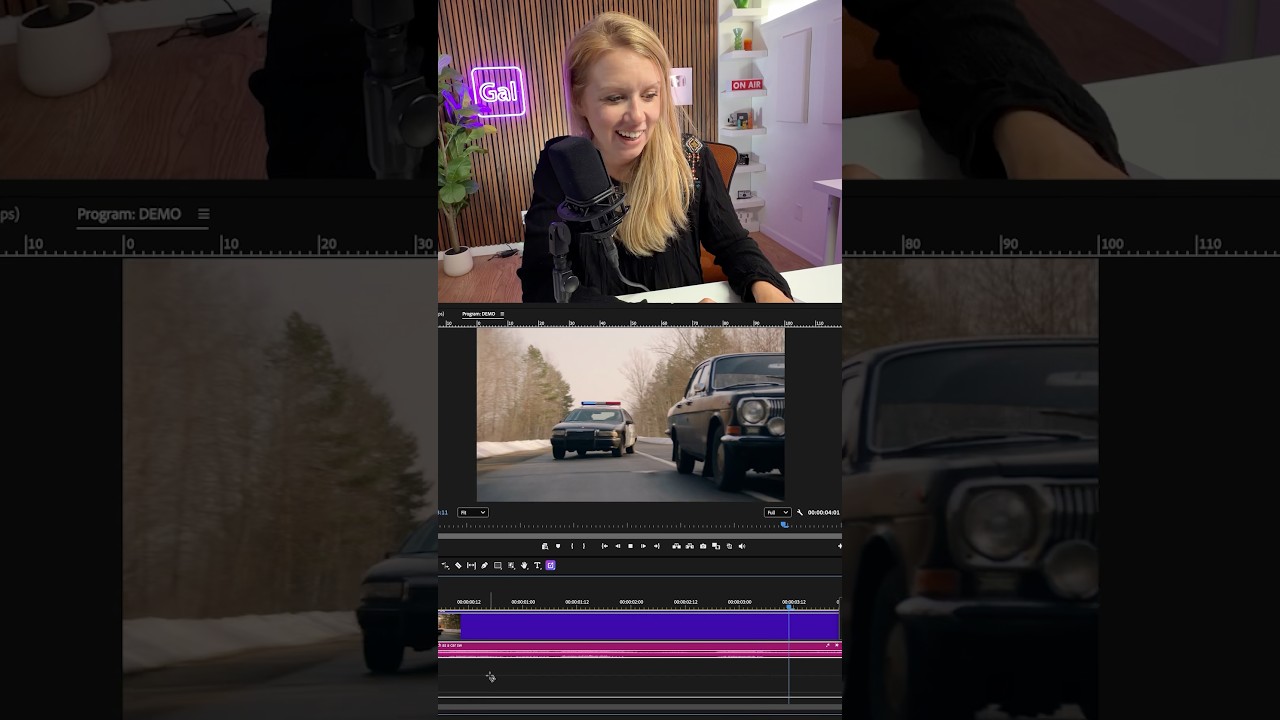The image size is (1280, 720).
Task: Click the Add Marker button
Action: [x=558, y=546]
